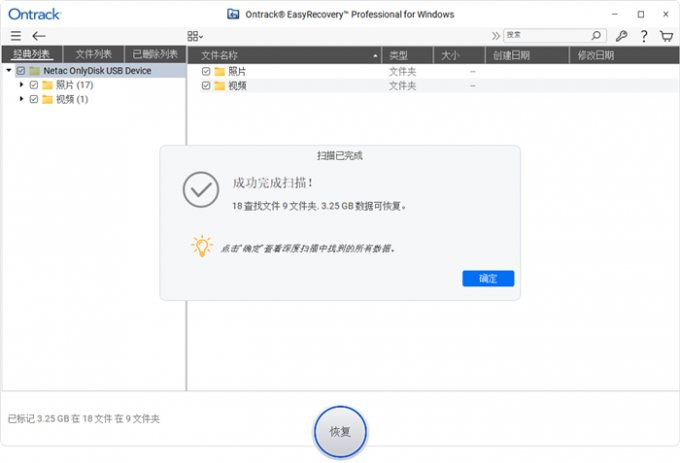This screenshot has width=680, height=463.
Task: Open the shopping cart icon
Action: [666, 36]
